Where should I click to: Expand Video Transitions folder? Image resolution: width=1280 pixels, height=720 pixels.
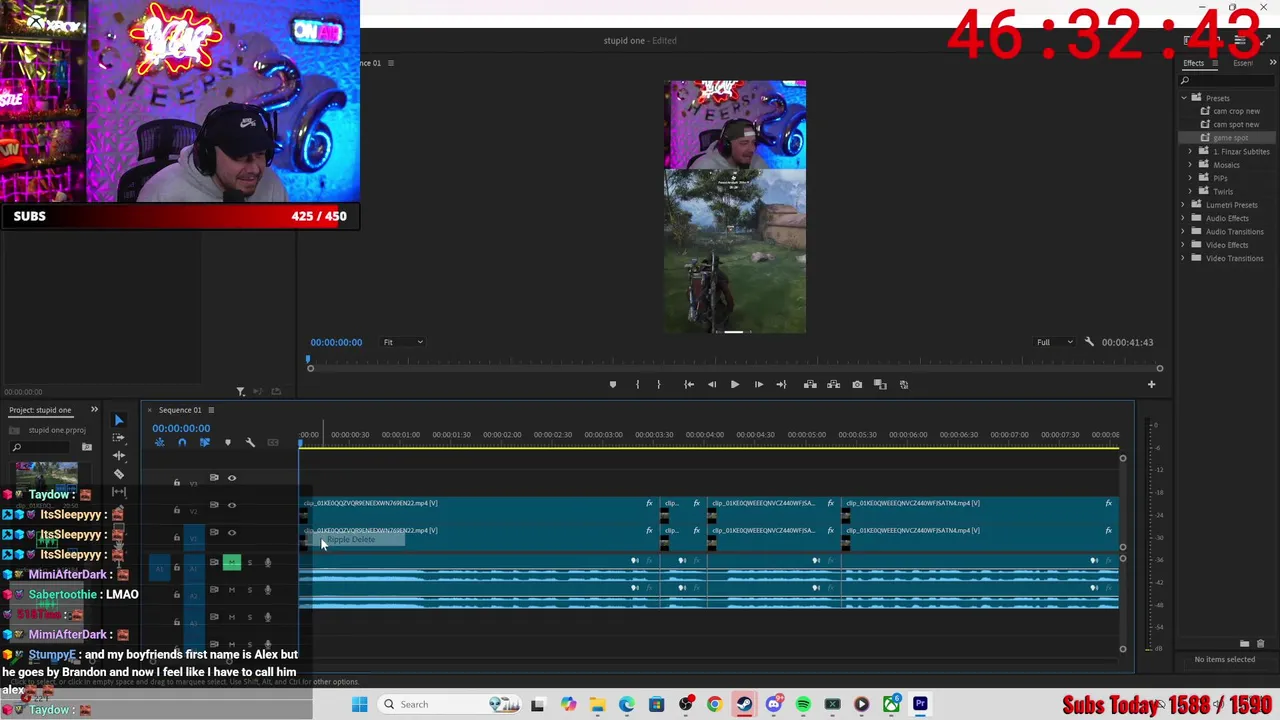pos(1183,258)
